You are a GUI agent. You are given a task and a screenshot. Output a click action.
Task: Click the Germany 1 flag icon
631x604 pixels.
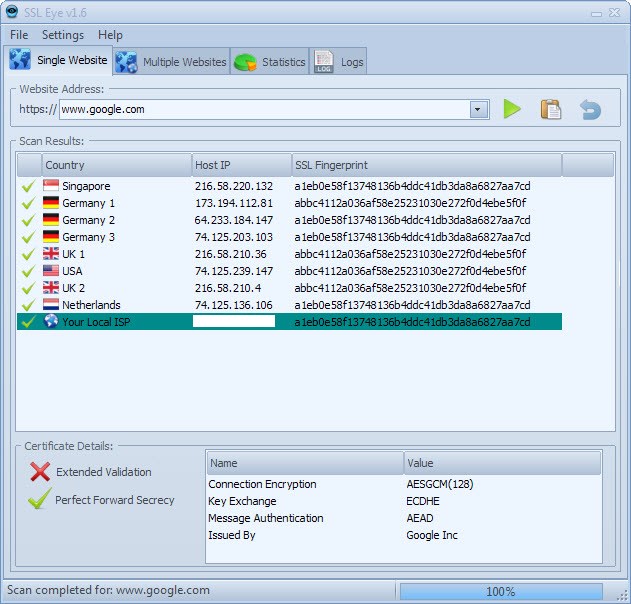click(x=51, y=202)
